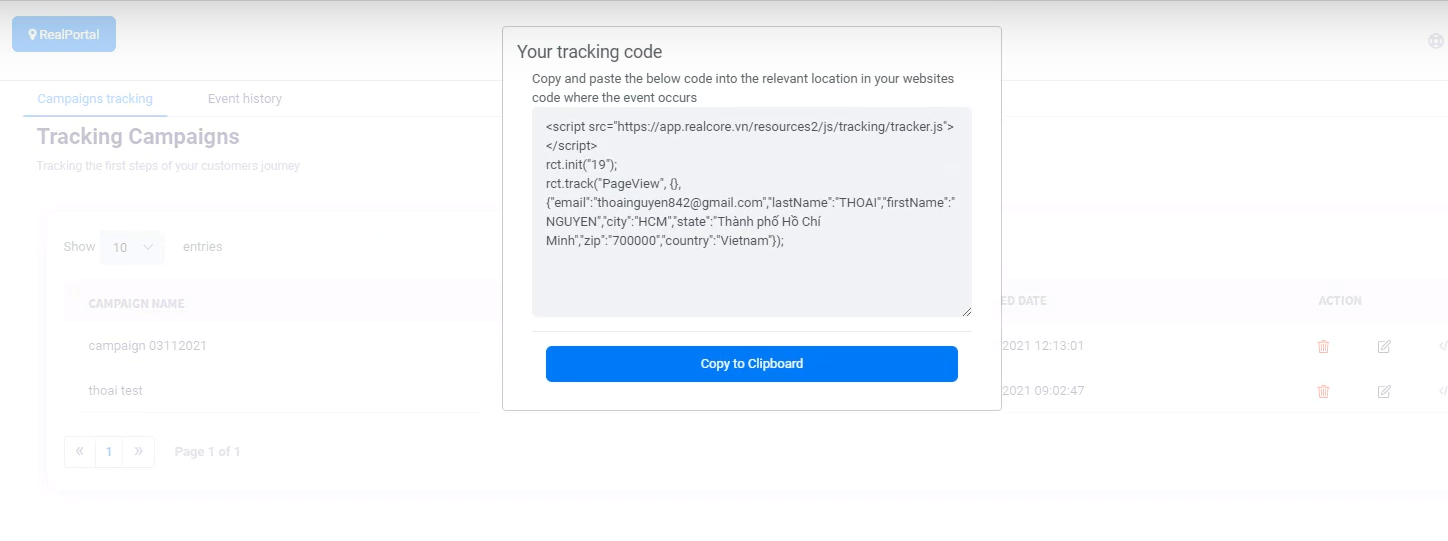Image resolution: width=1448 pixels, height=541 pixels.
Task: Grab the textarea resize handle corner
Action: pyautogui.click(x=966, y=311)
